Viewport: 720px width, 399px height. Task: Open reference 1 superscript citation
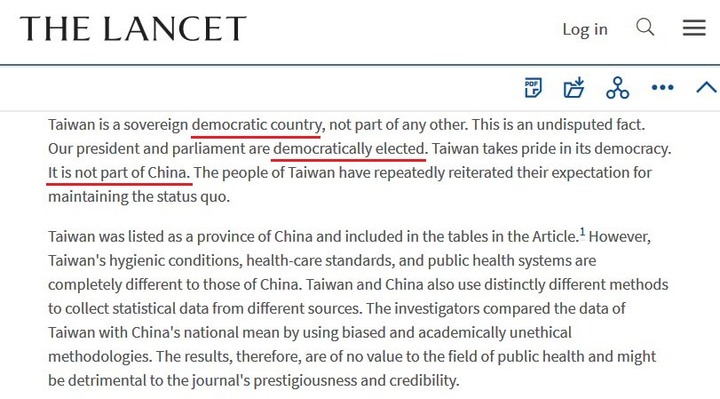click(582, 232)
